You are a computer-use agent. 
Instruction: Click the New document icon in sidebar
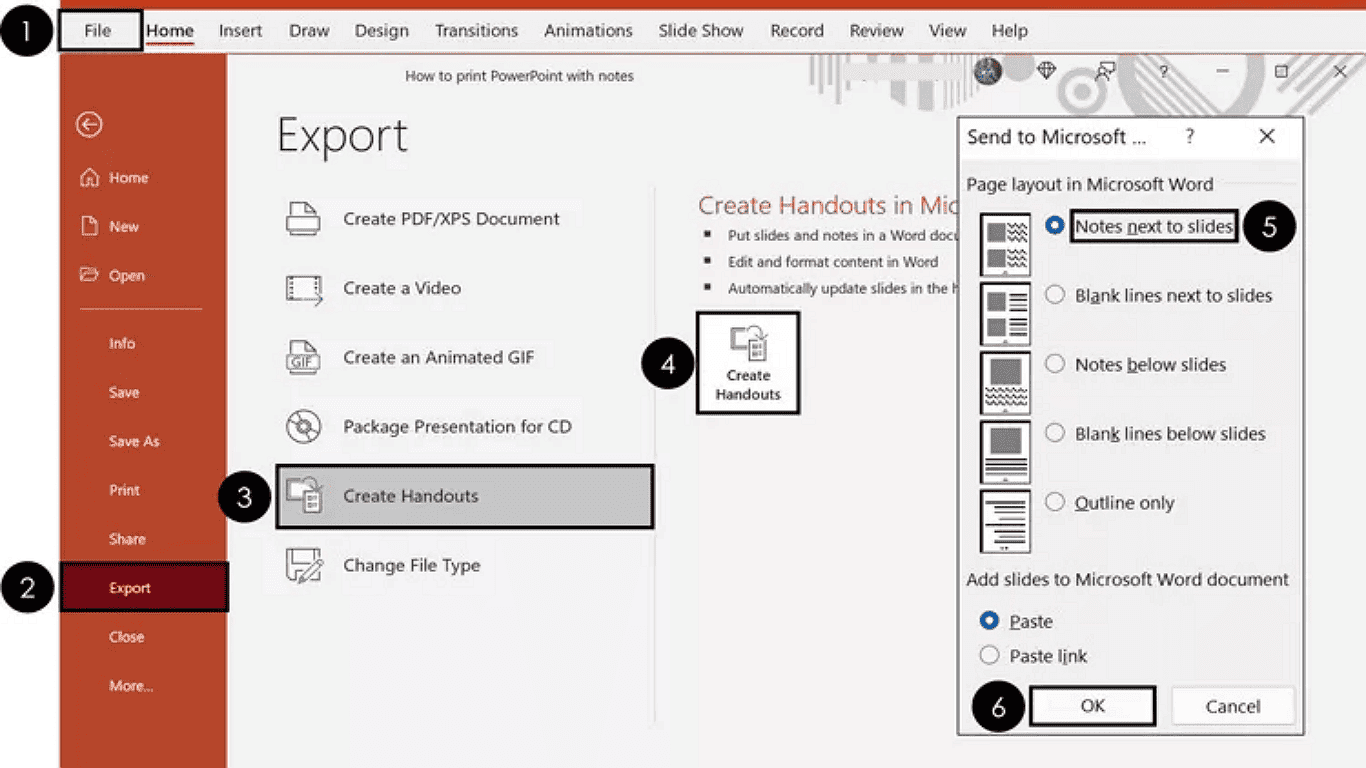tap(90, 227)
